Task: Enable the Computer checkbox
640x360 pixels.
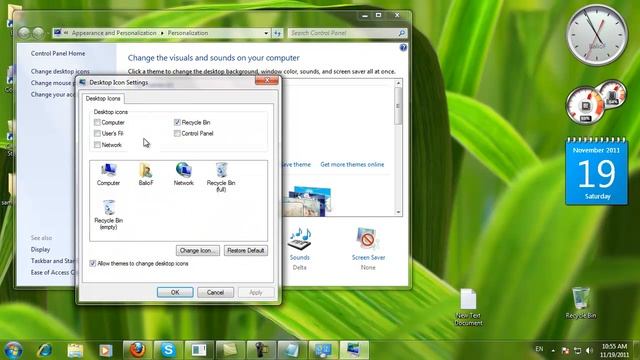Action: [x=97, y=122]
